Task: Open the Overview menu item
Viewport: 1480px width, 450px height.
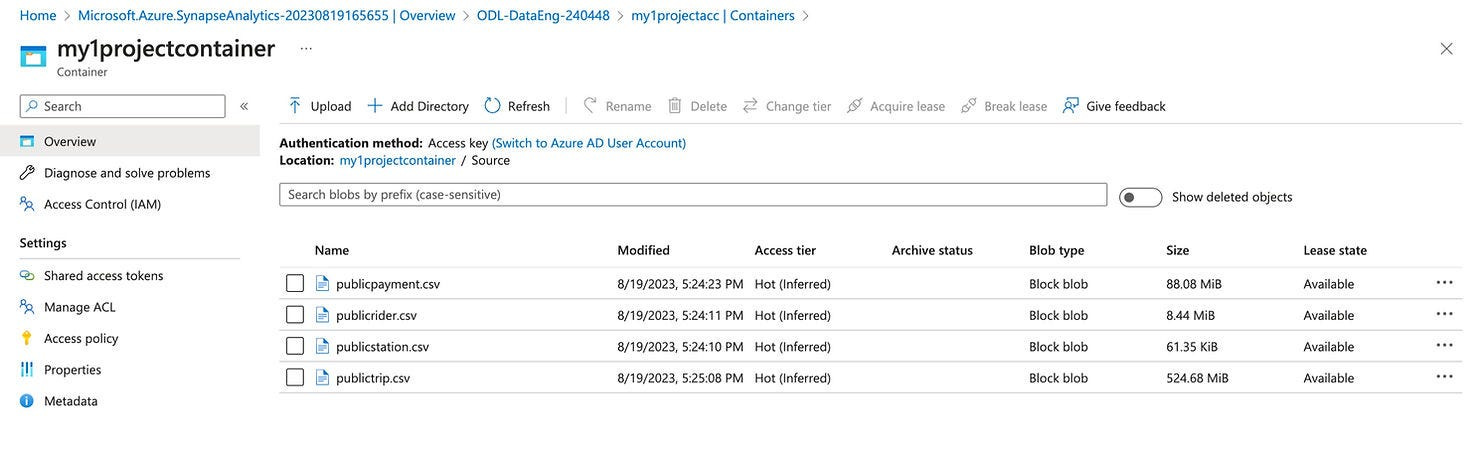Action: pos(130,141)
